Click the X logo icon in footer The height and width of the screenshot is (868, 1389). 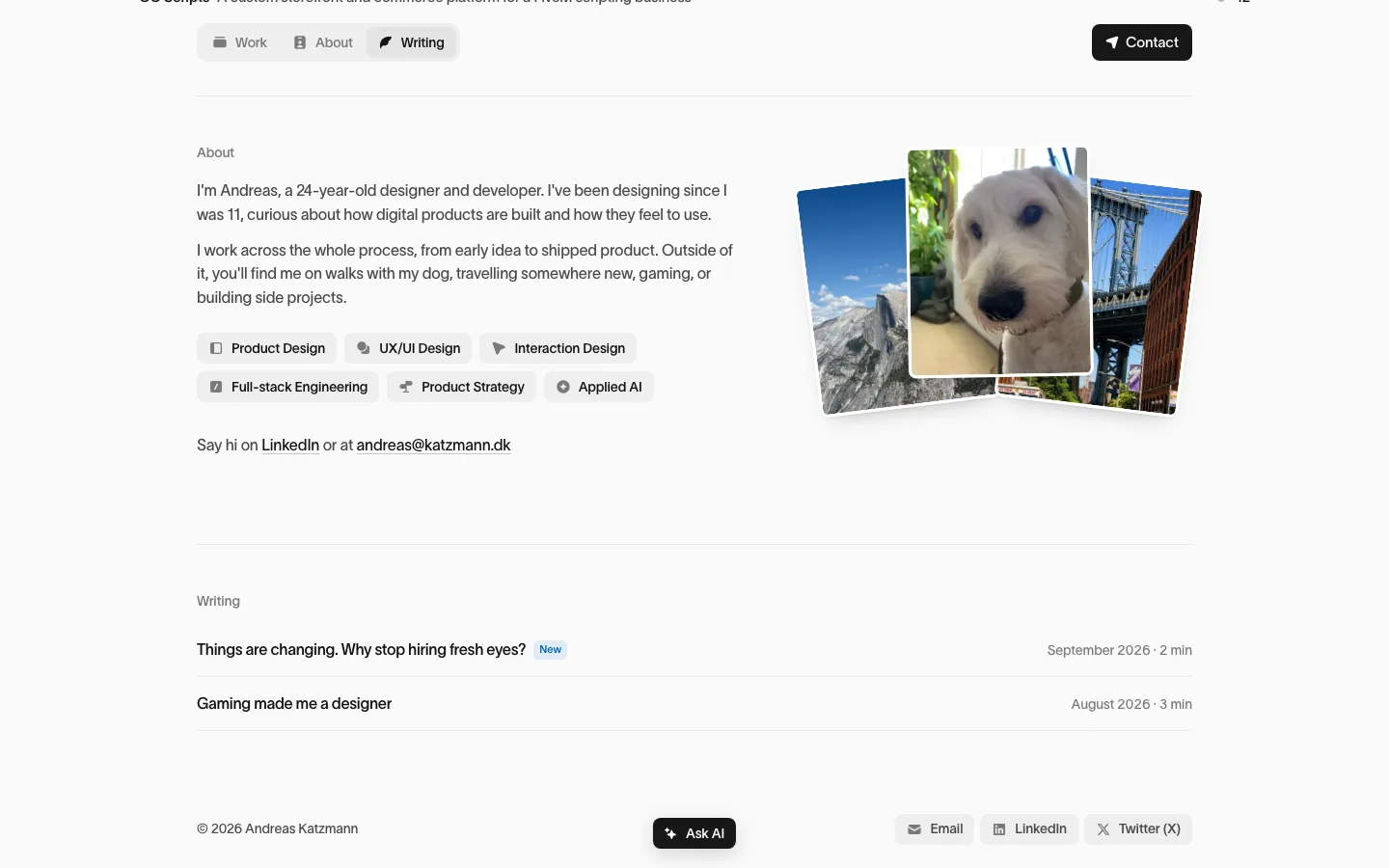coord(1103,829)
